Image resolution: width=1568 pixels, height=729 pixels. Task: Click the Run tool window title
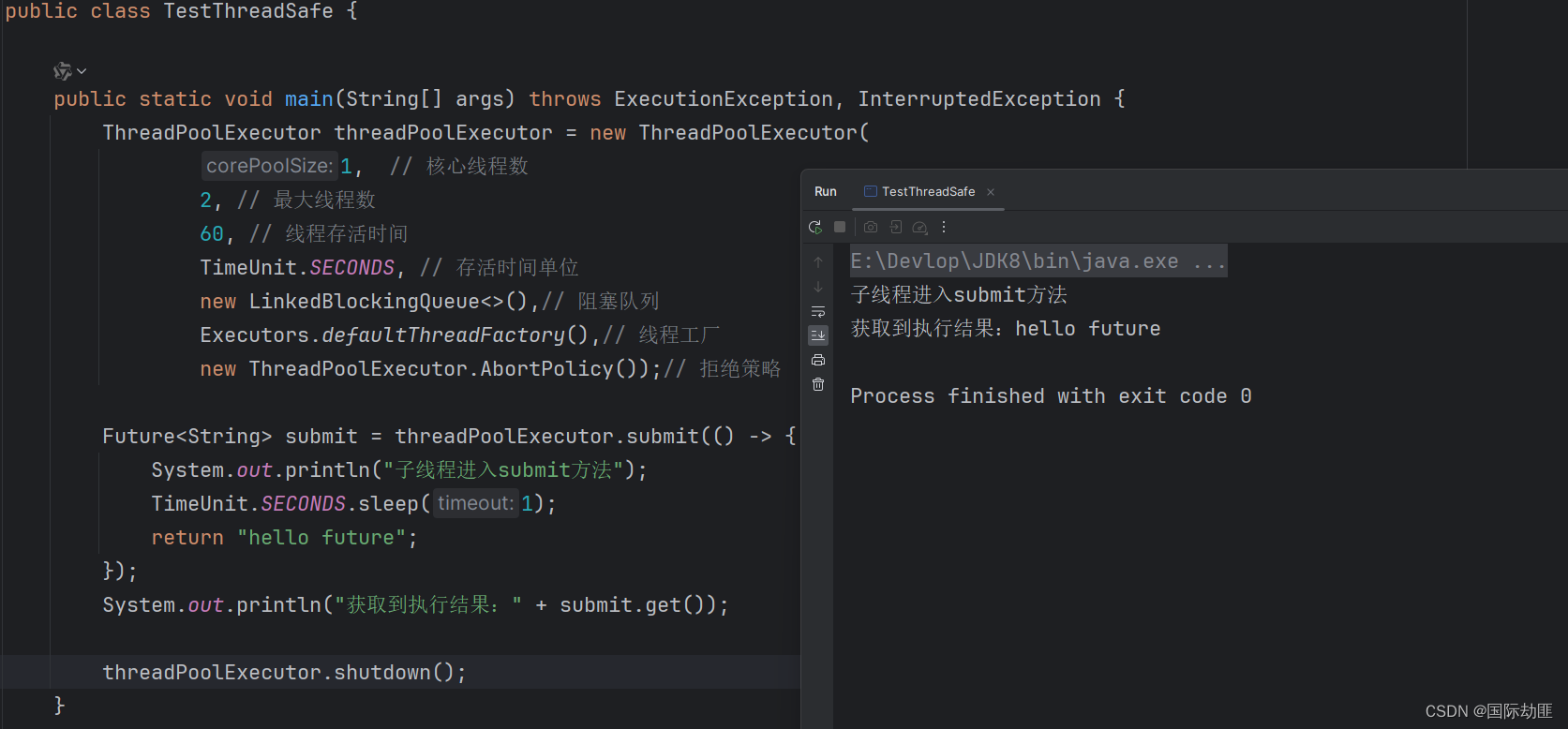826,191
